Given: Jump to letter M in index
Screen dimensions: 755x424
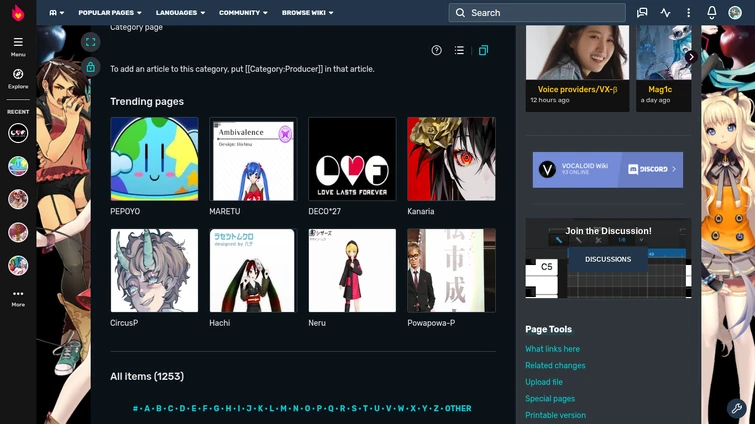Looking at the screenshot, I should [283, 409].
